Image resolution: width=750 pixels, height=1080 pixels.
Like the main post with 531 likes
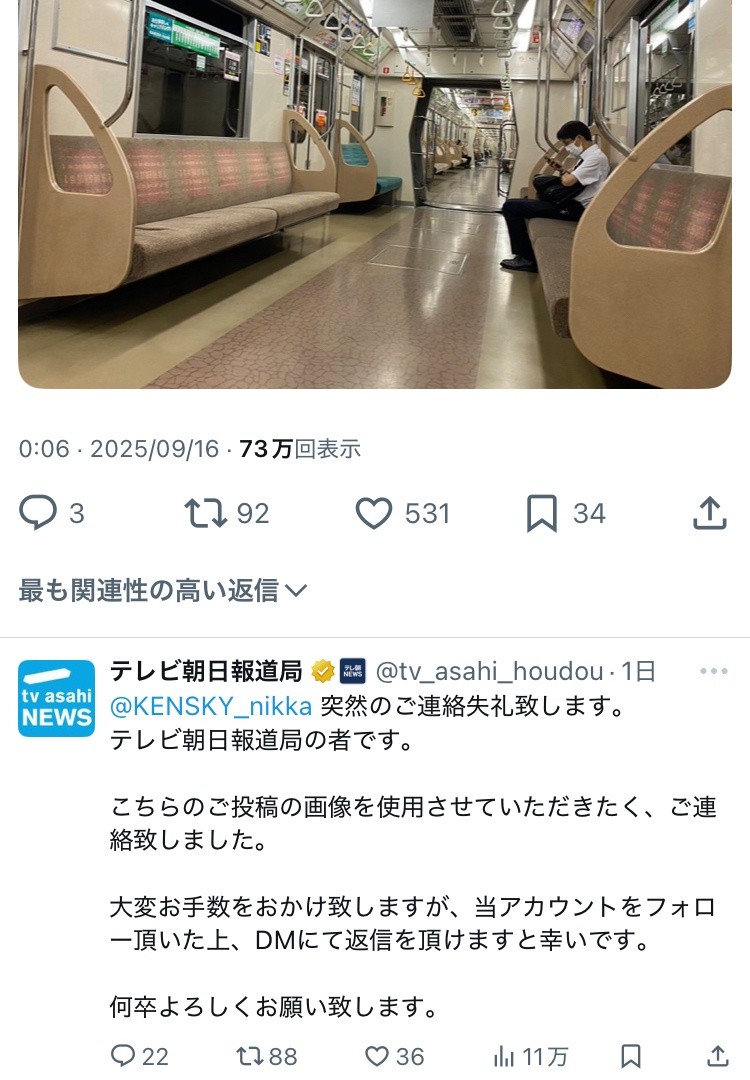point(403,513)
